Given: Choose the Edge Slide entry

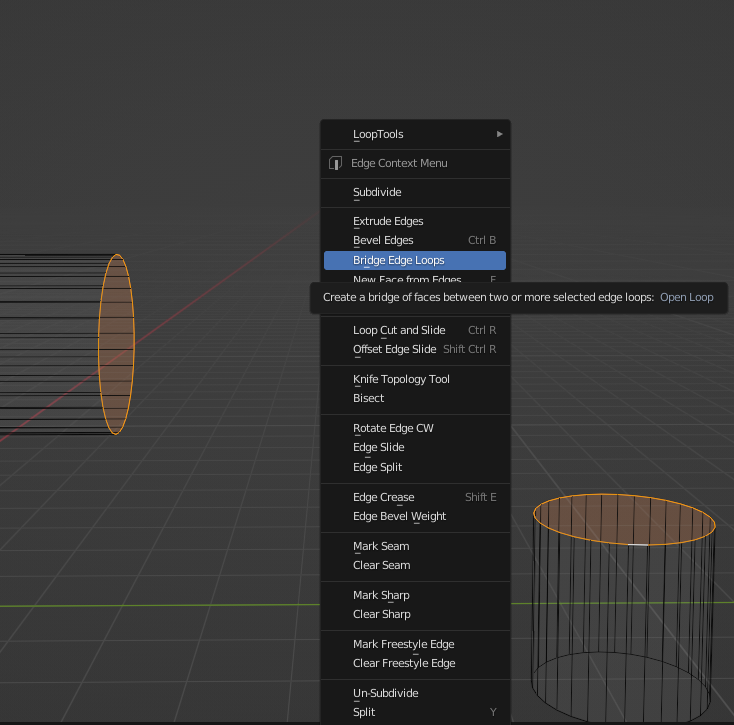Looking at the screenshot, I should (415, 447).
